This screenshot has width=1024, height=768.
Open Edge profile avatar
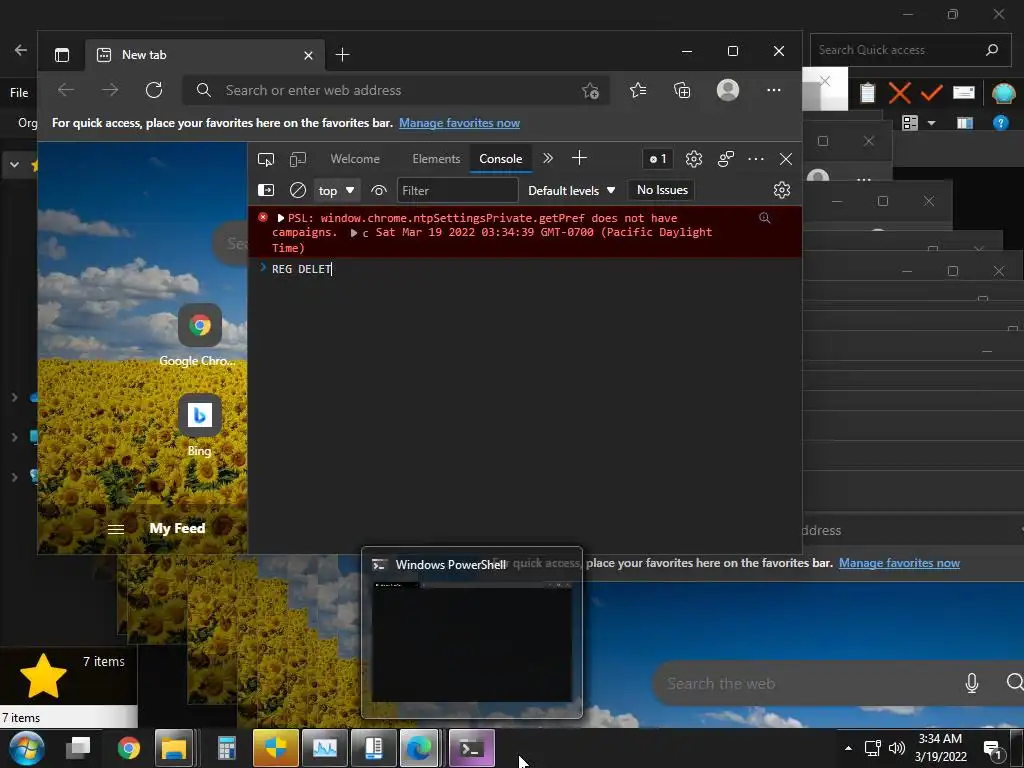(728, 90)
